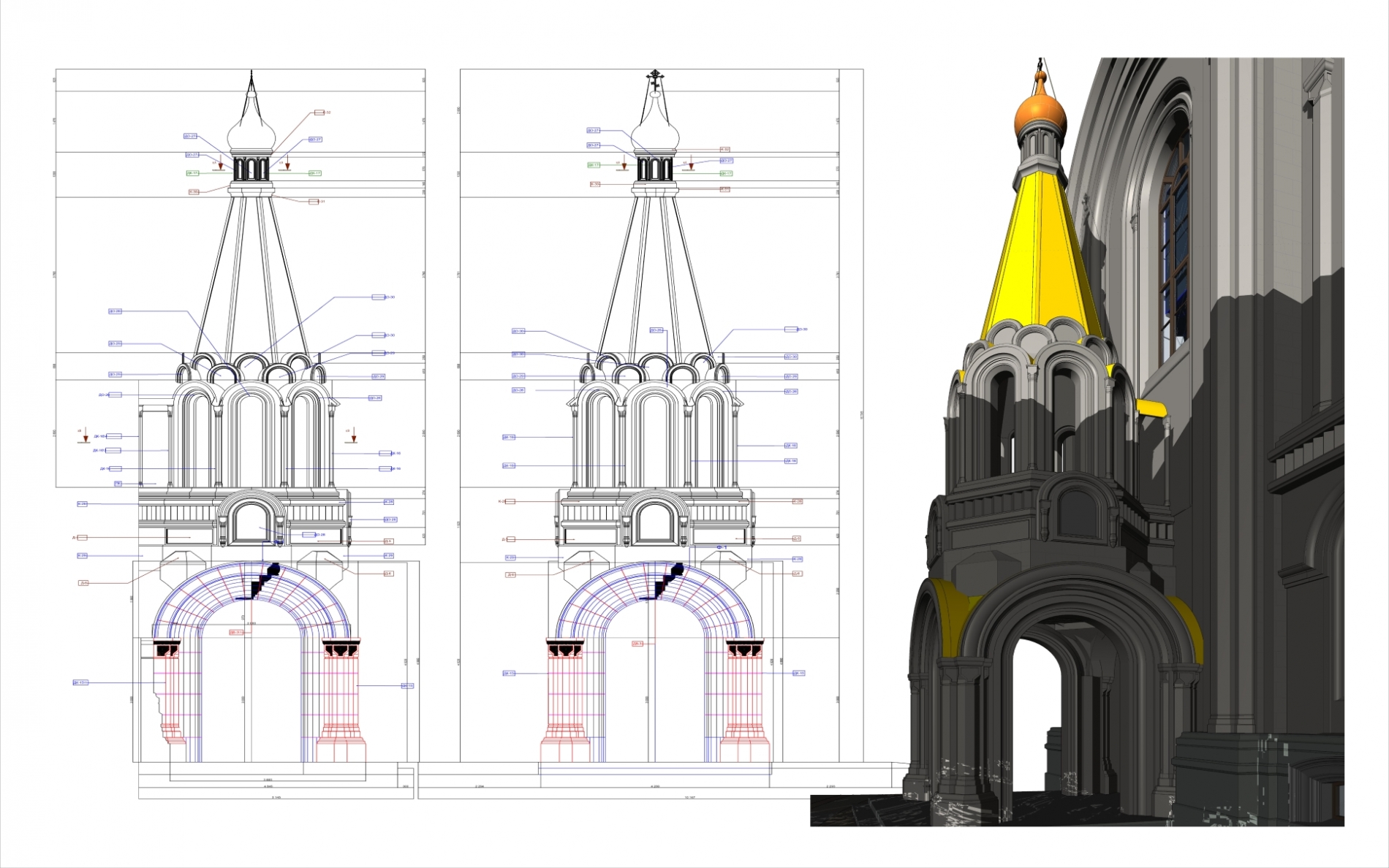The width and height of the screenshot is (1389, 868).
Task: Click red ДВ-31 label in middle elevation archway
Action: (x=637, y=644)
